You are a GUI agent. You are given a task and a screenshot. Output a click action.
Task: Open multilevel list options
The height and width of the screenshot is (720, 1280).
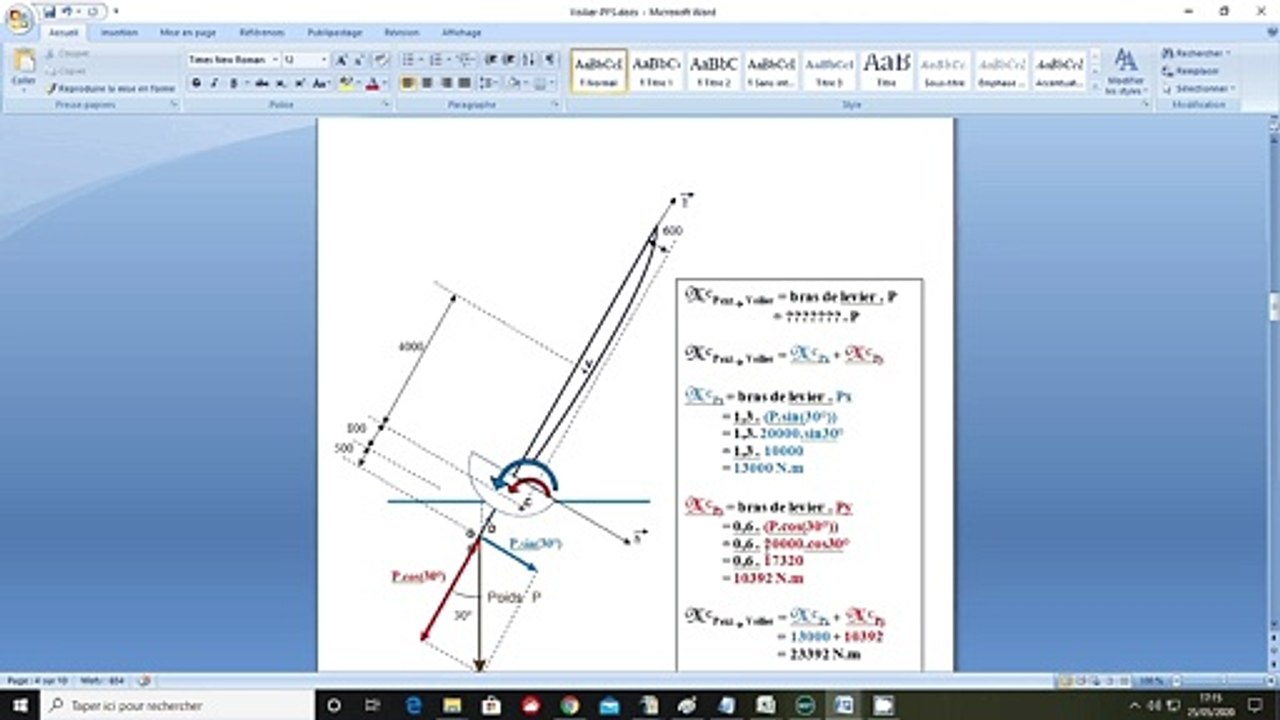pyautogui.click(x=466, y=60)
